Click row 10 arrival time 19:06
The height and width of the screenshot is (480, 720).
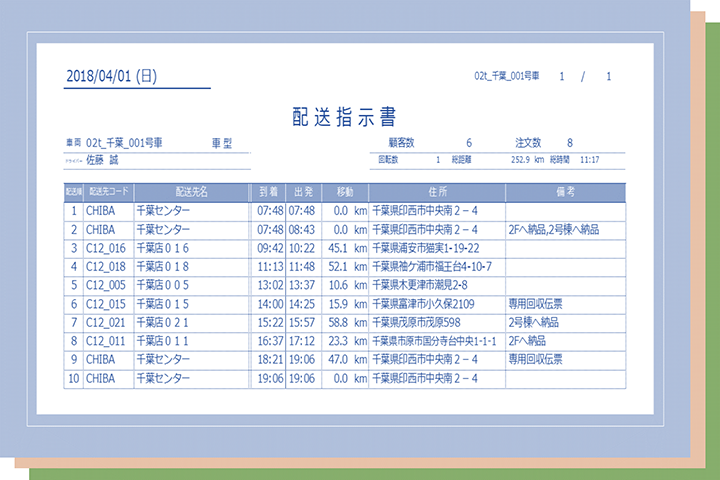270,379
